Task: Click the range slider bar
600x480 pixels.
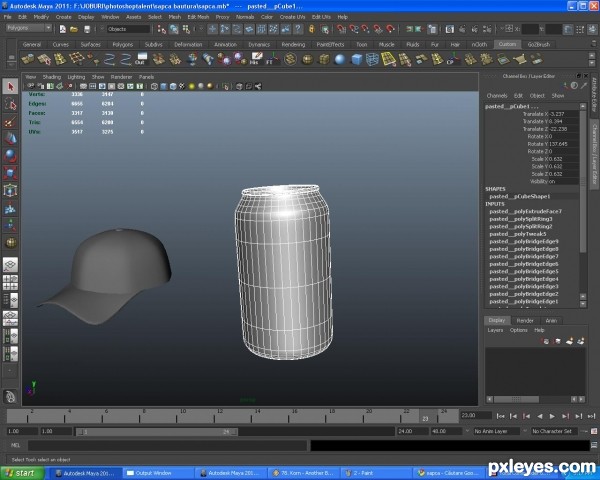Action: point(157,432)
